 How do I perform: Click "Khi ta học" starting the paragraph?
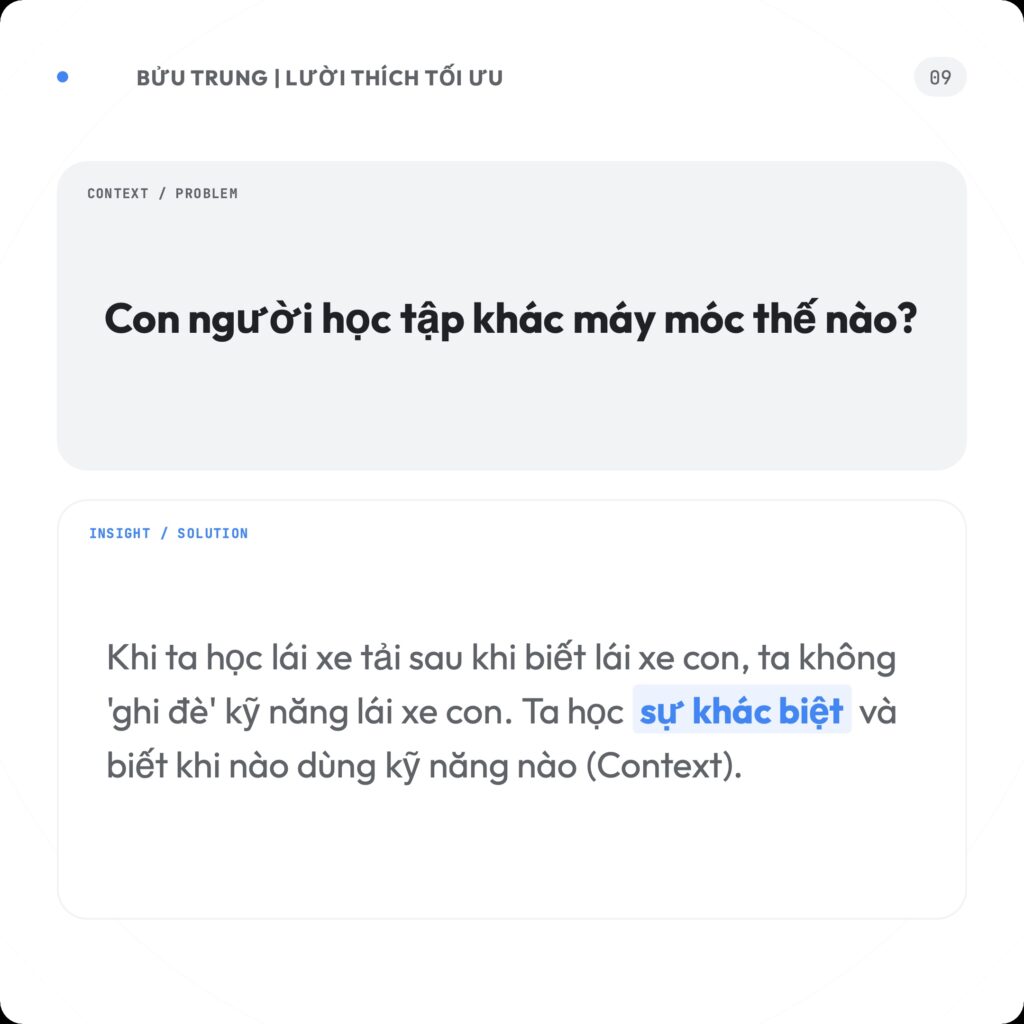click(169, 660)
